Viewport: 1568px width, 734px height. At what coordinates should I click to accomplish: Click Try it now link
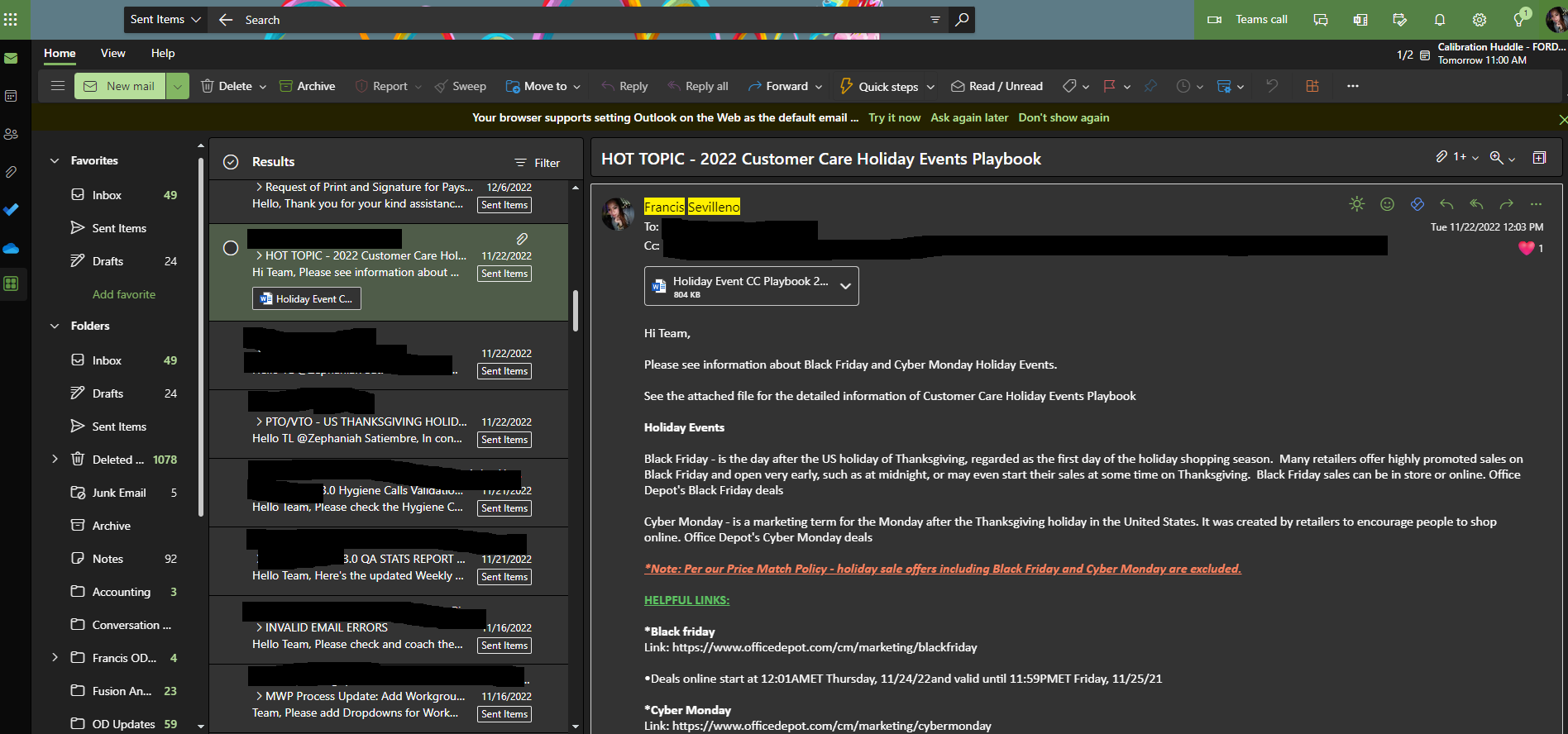(894, 117)
